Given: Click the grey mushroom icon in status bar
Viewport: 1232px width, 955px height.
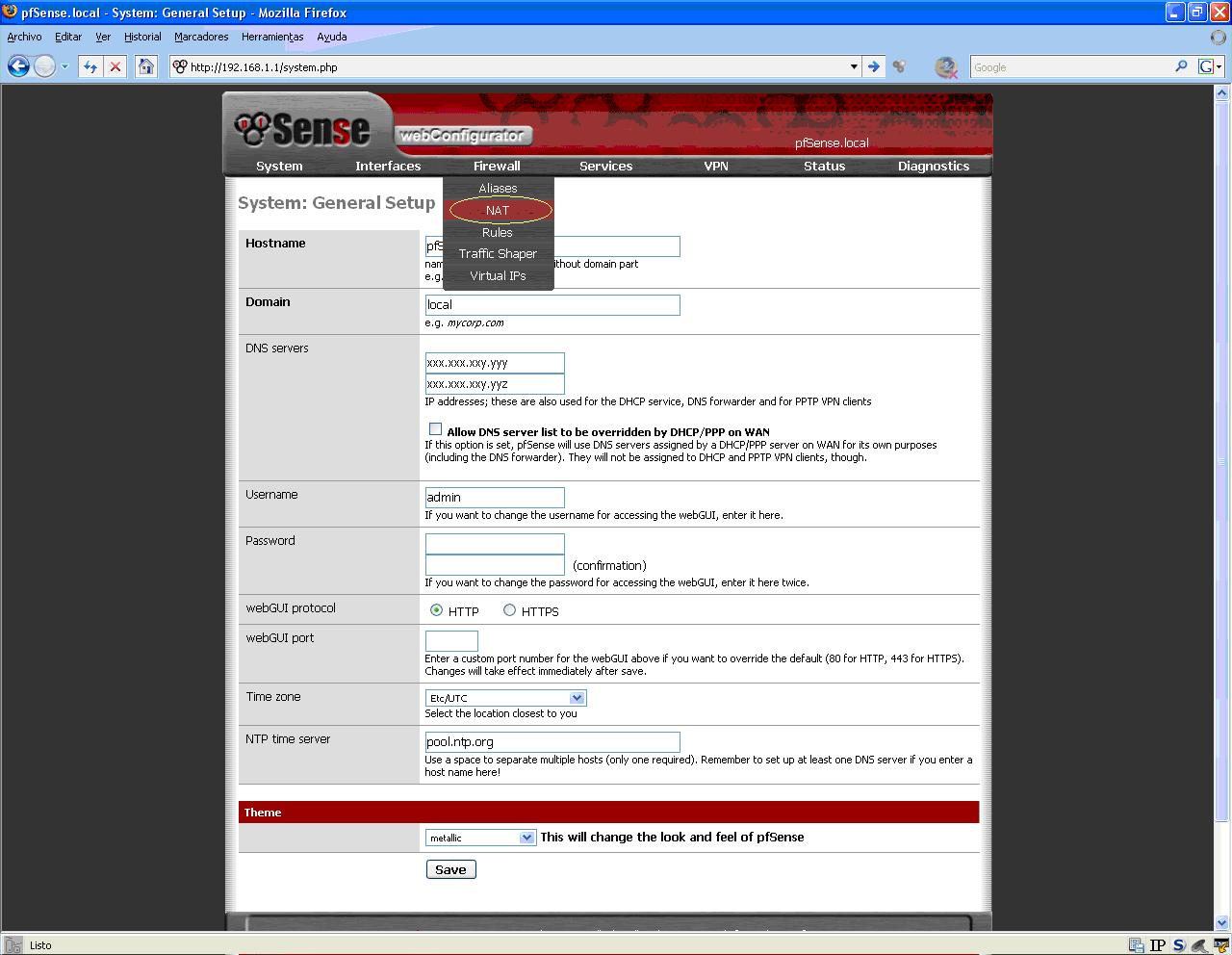Looking at the screenshot, I should pyautogui.click(x=1199, y=945).
